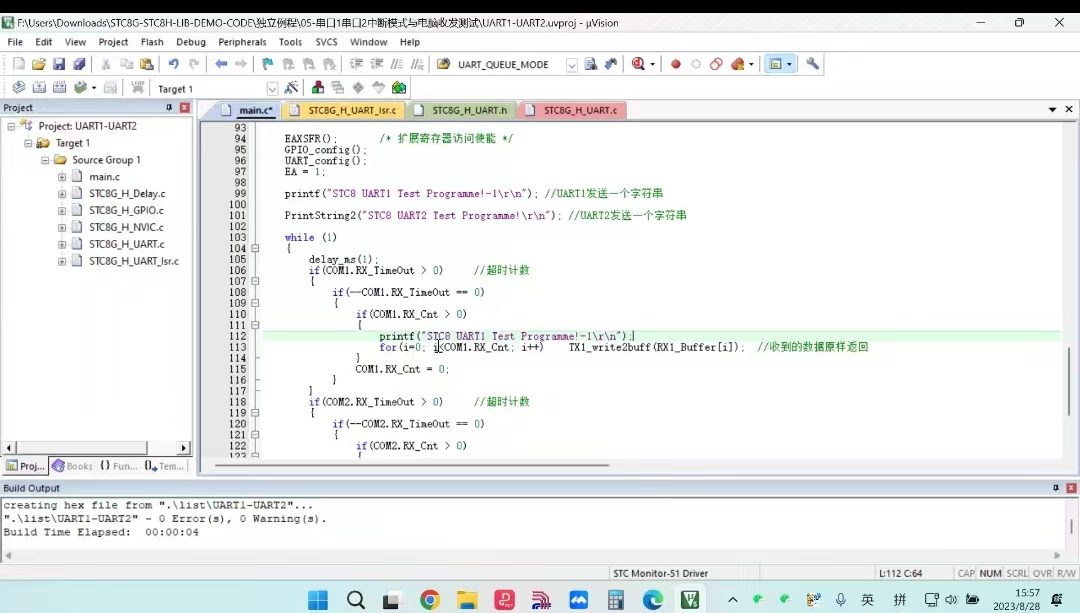
Task: Open incremental find icon beside search box
Action: tap(611, 64)
